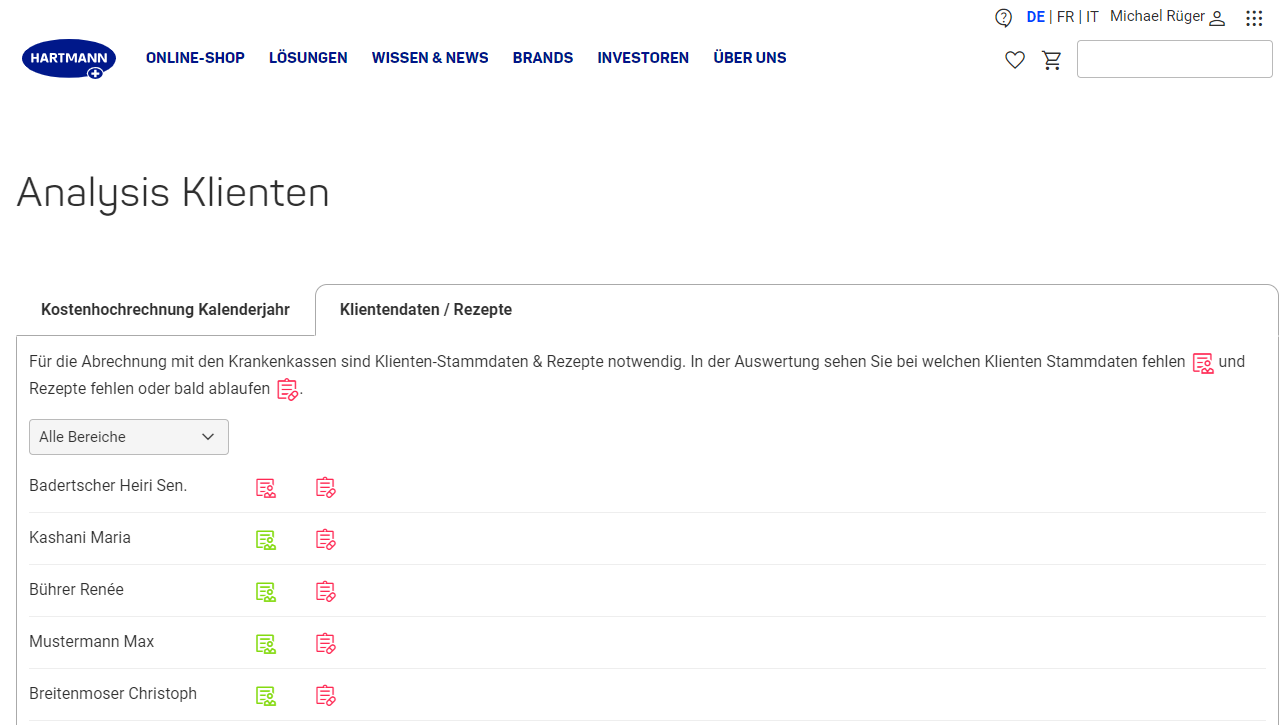Open the help question mark icon
Image resolution: width=1285 pixels, height=725 pixels.
[x=1003, y=18]
